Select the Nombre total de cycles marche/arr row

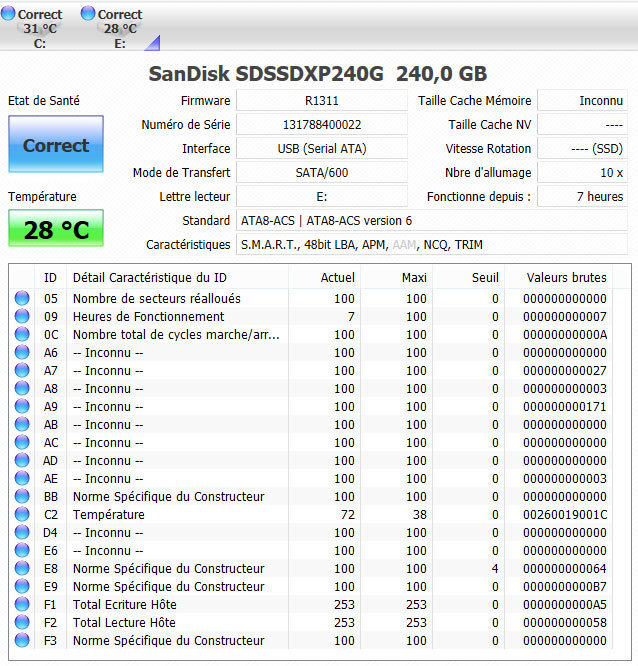(311, 334)
